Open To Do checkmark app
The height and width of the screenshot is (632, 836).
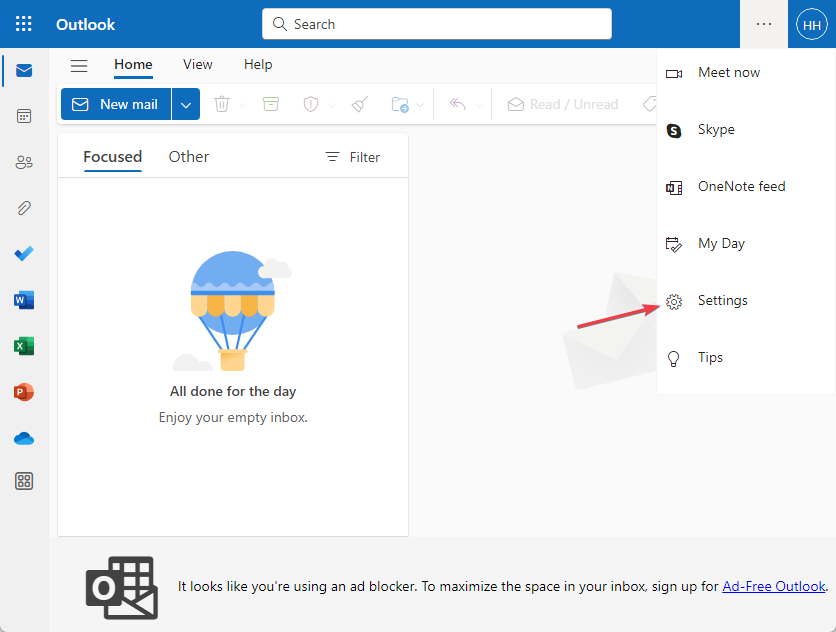coord(24,254)
